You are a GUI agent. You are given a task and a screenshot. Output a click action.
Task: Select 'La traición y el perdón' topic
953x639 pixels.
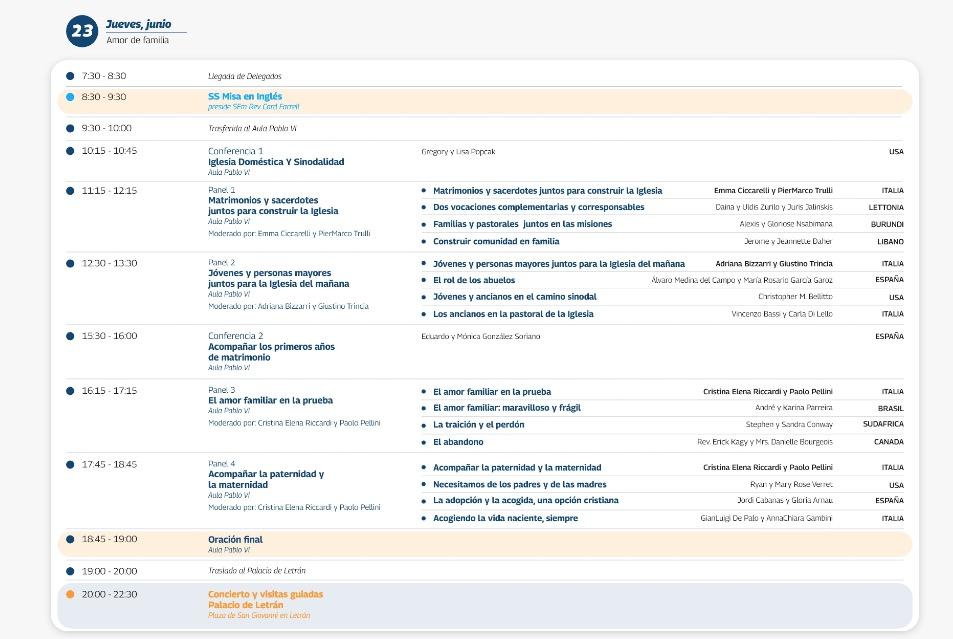point(478,425)
